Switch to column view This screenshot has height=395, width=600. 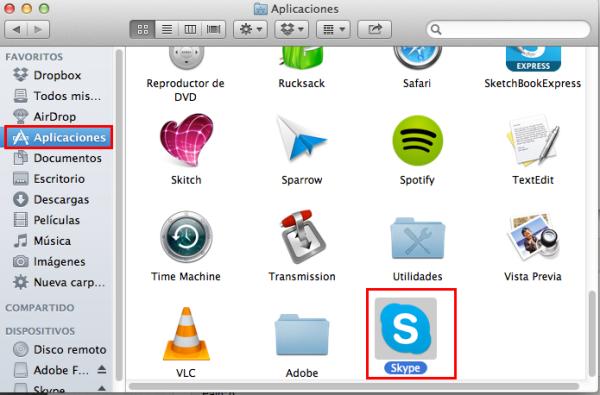coord(190,29)
